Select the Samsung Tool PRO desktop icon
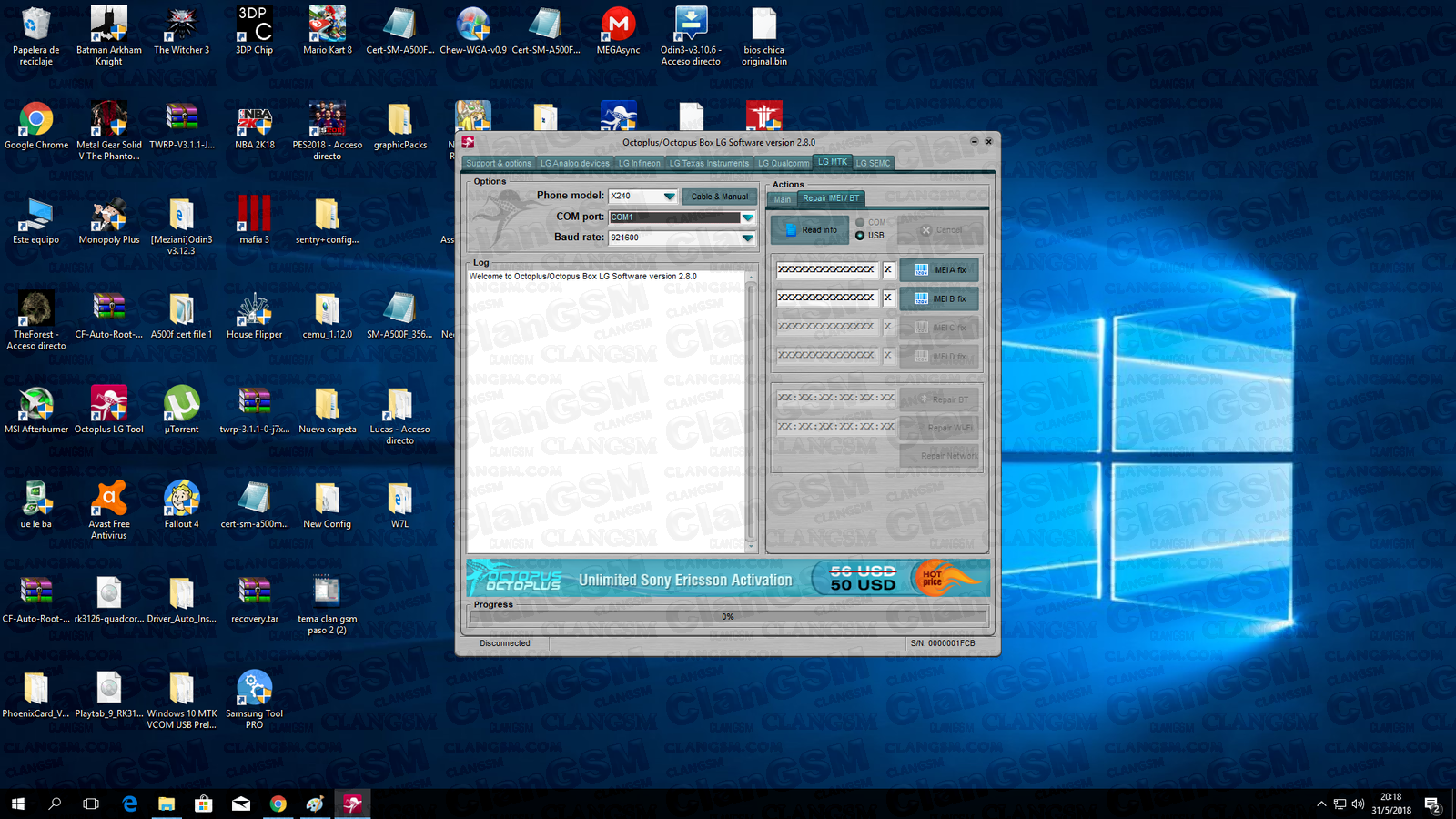The width and height of the screenshot is (1456, 819). coord(254,699)
